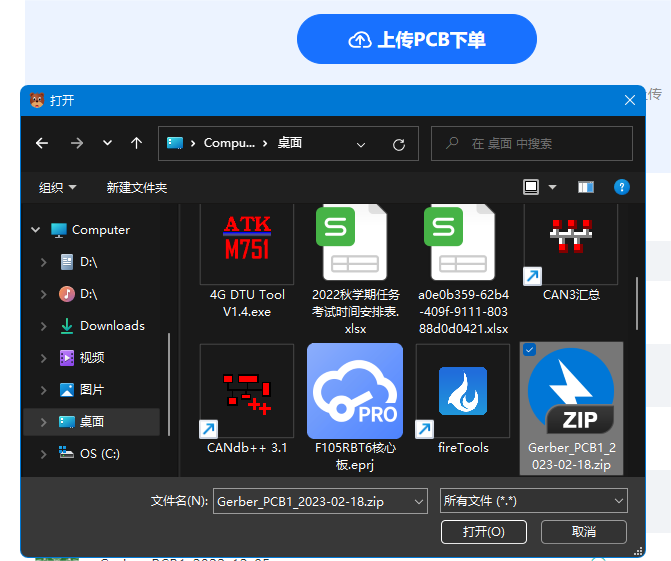Go back with the left arrow

[x=42, y=143]
